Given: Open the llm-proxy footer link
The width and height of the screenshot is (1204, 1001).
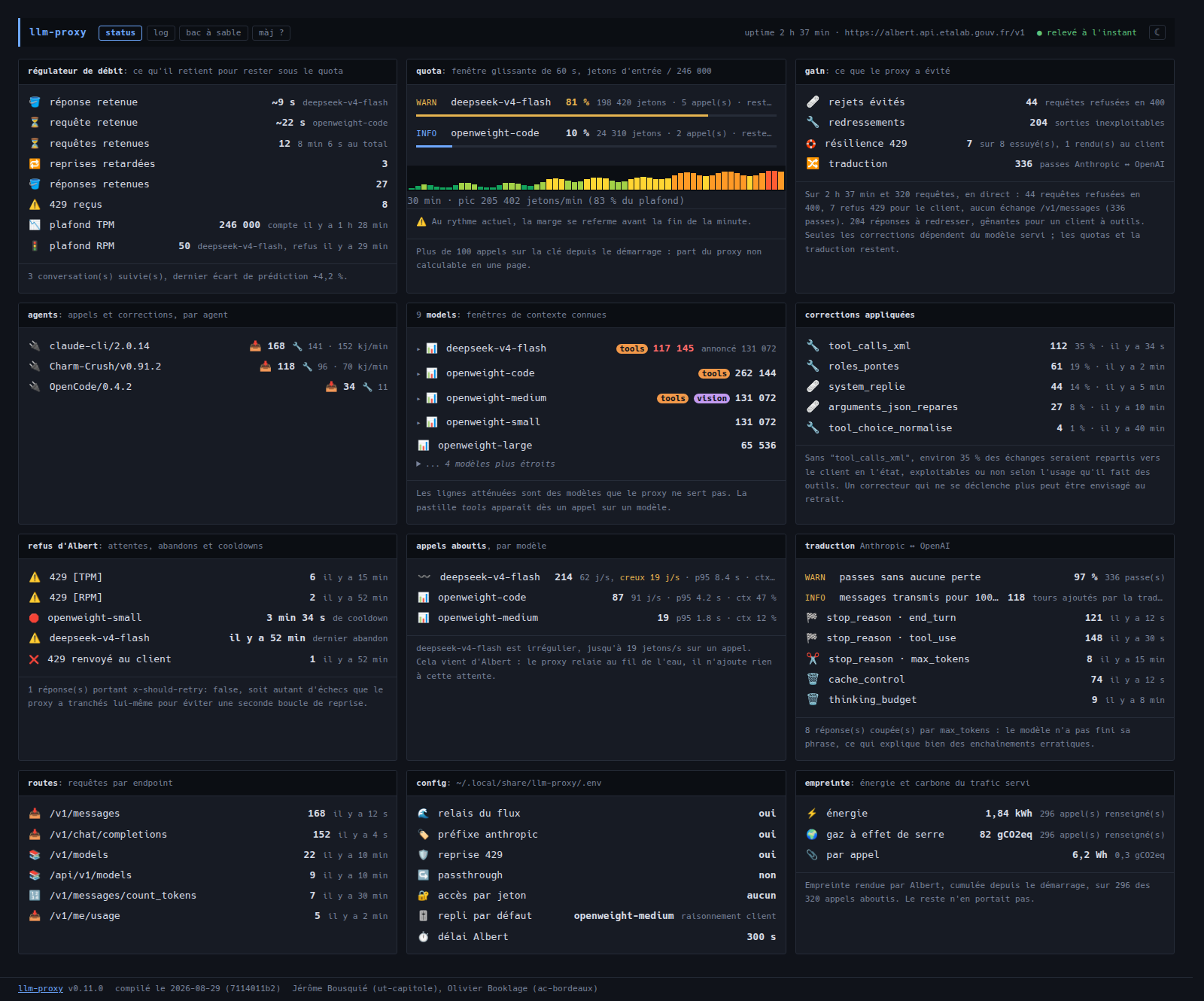Looking at the screenshot, I should (x=41, y=988).
